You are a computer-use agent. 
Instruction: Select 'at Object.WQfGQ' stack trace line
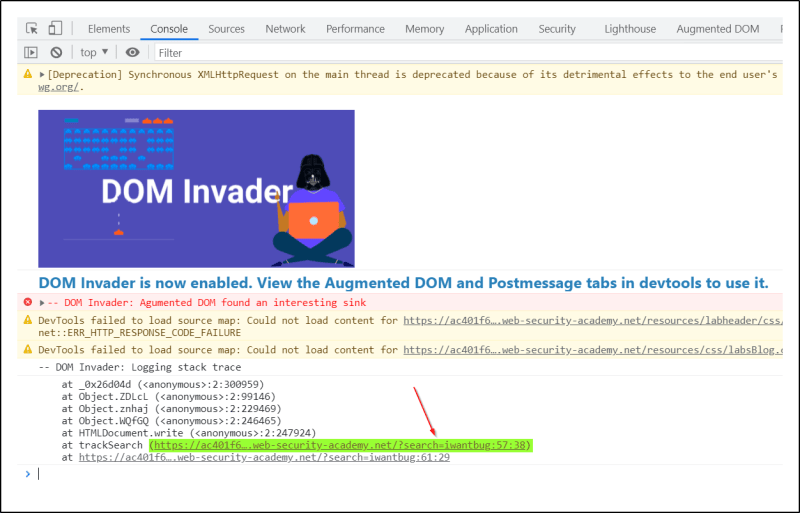coord(171,421)
